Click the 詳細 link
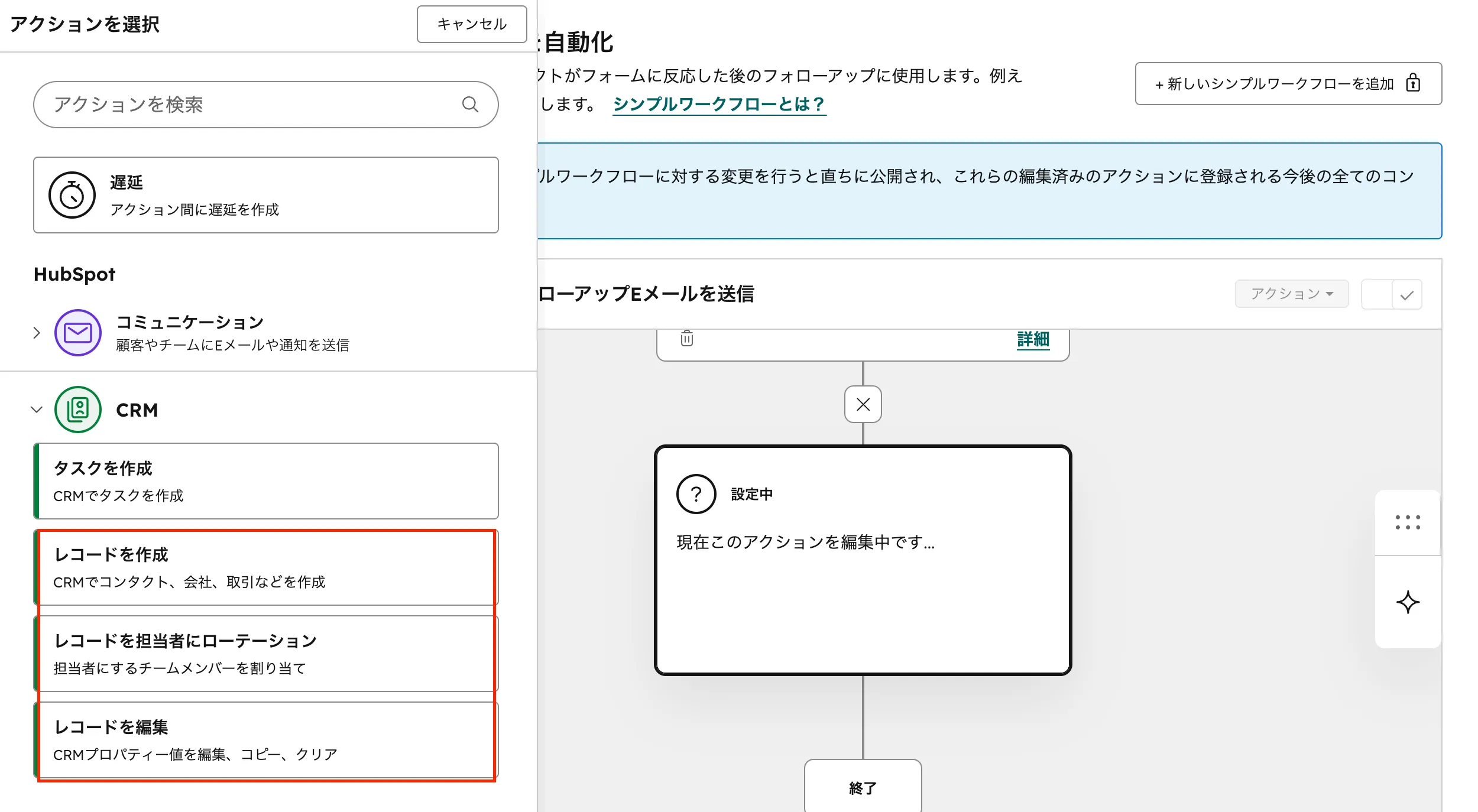 click(1032, 340)
